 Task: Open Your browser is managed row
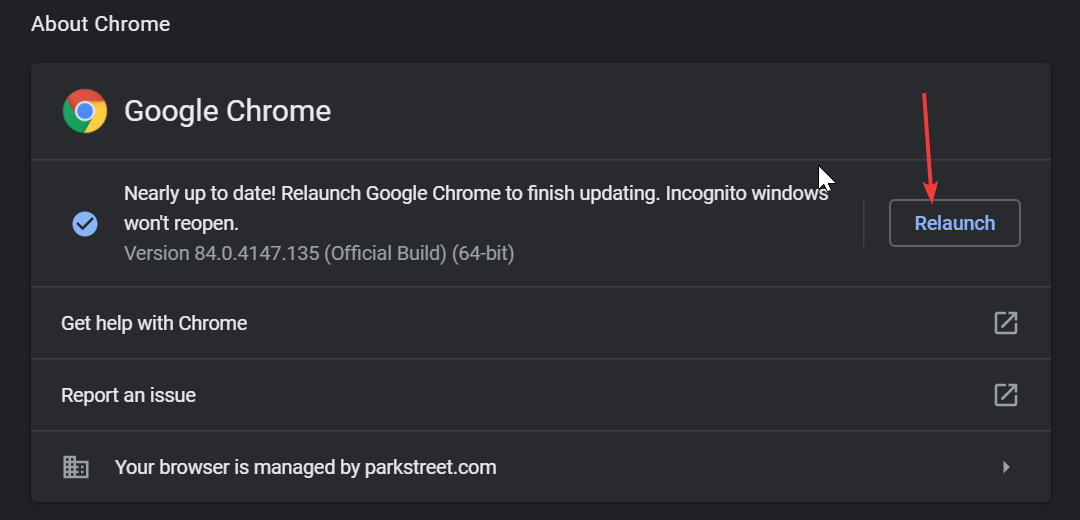(x=541, y=467)
